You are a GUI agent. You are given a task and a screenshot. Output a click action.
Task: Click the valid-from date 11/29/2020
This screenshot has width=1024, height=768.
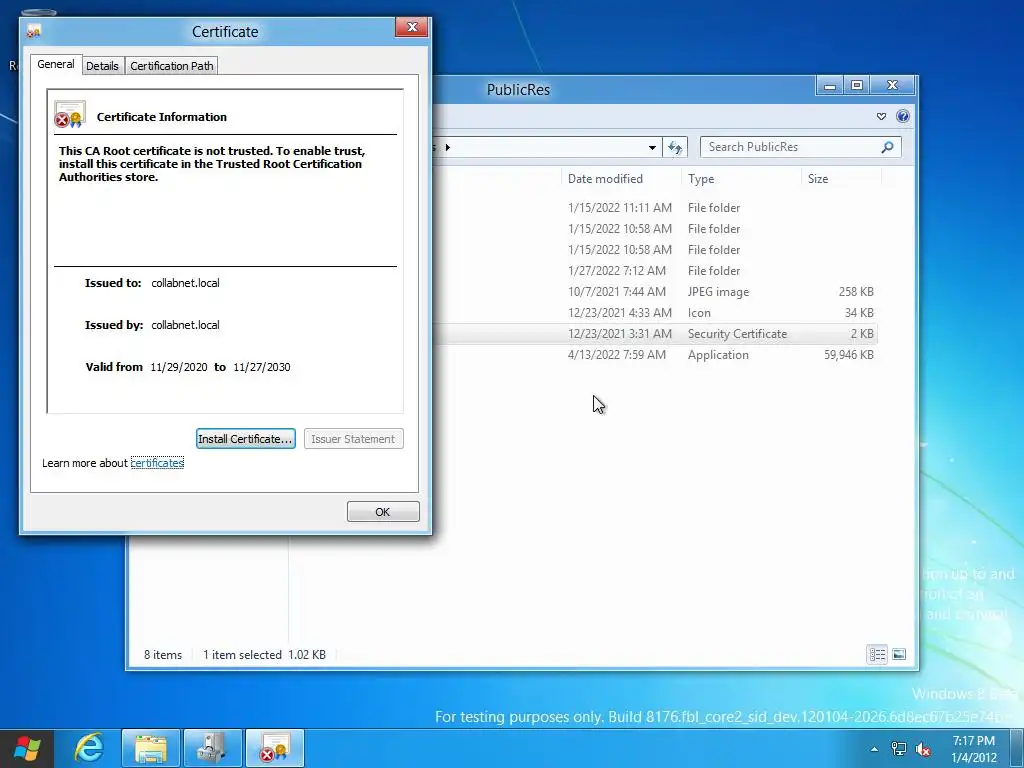(x=179, y=367)
